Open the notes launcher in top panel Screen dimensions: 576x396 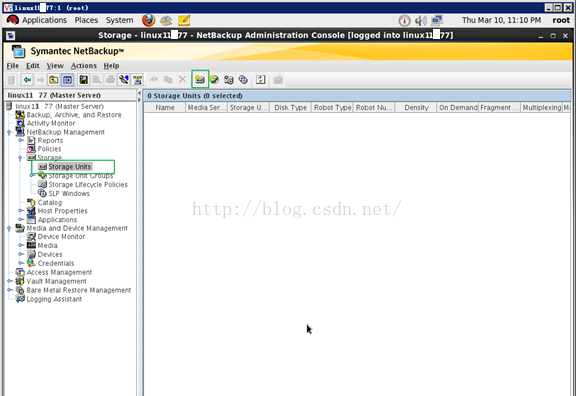click(184, 20)
